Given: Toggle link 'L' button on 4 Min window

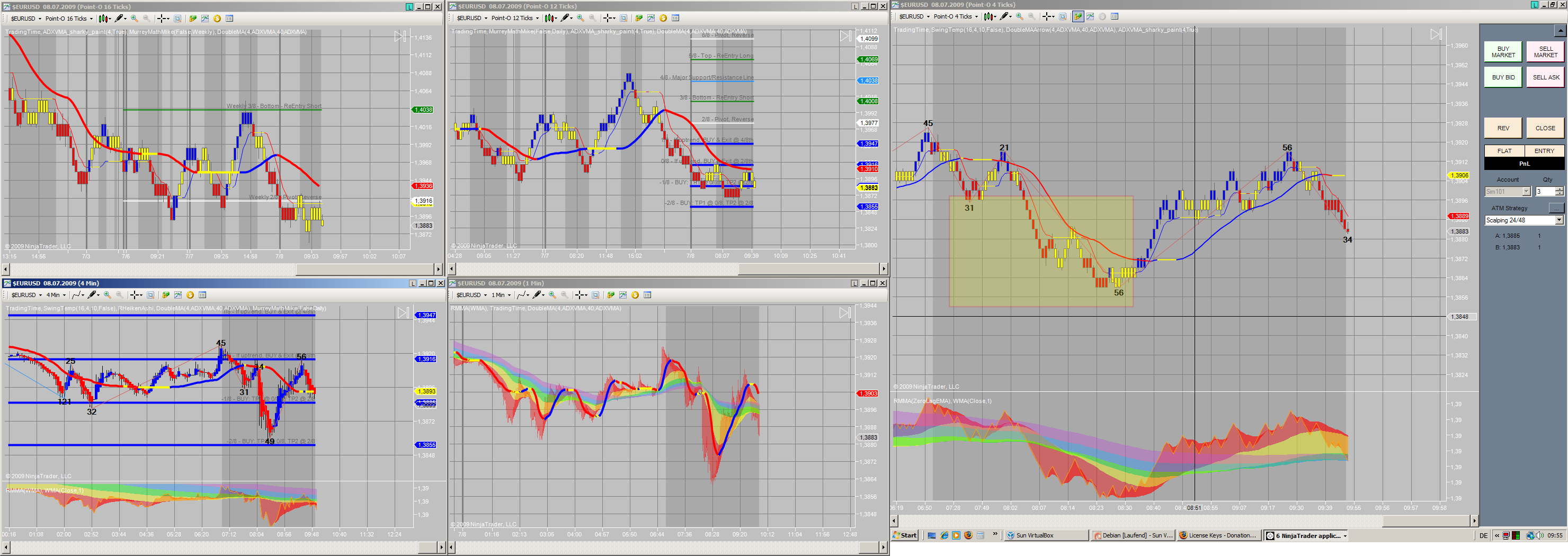Looking at the screenshot, I should 413,283.
